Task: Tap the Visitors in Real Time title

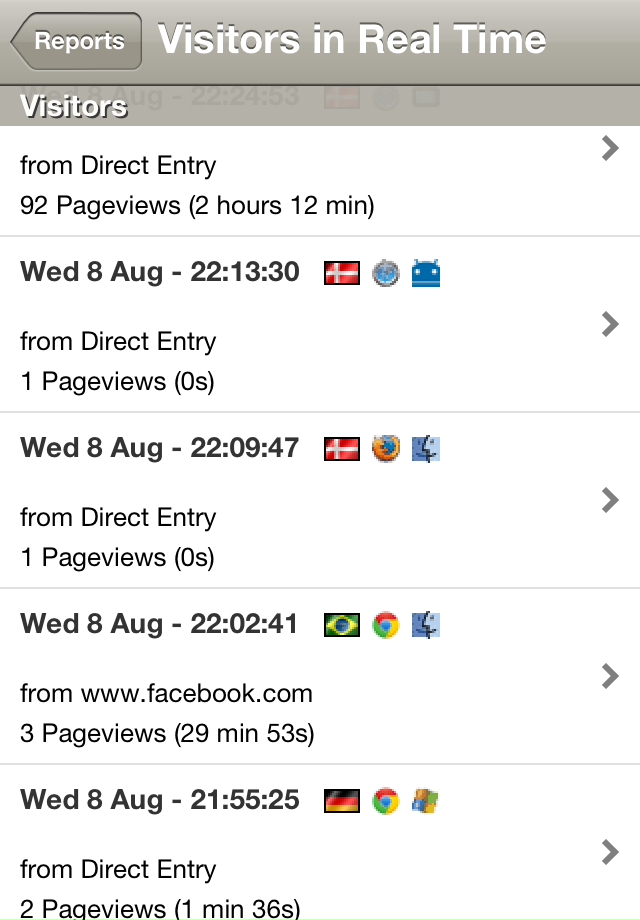Action: click(352, 40)
